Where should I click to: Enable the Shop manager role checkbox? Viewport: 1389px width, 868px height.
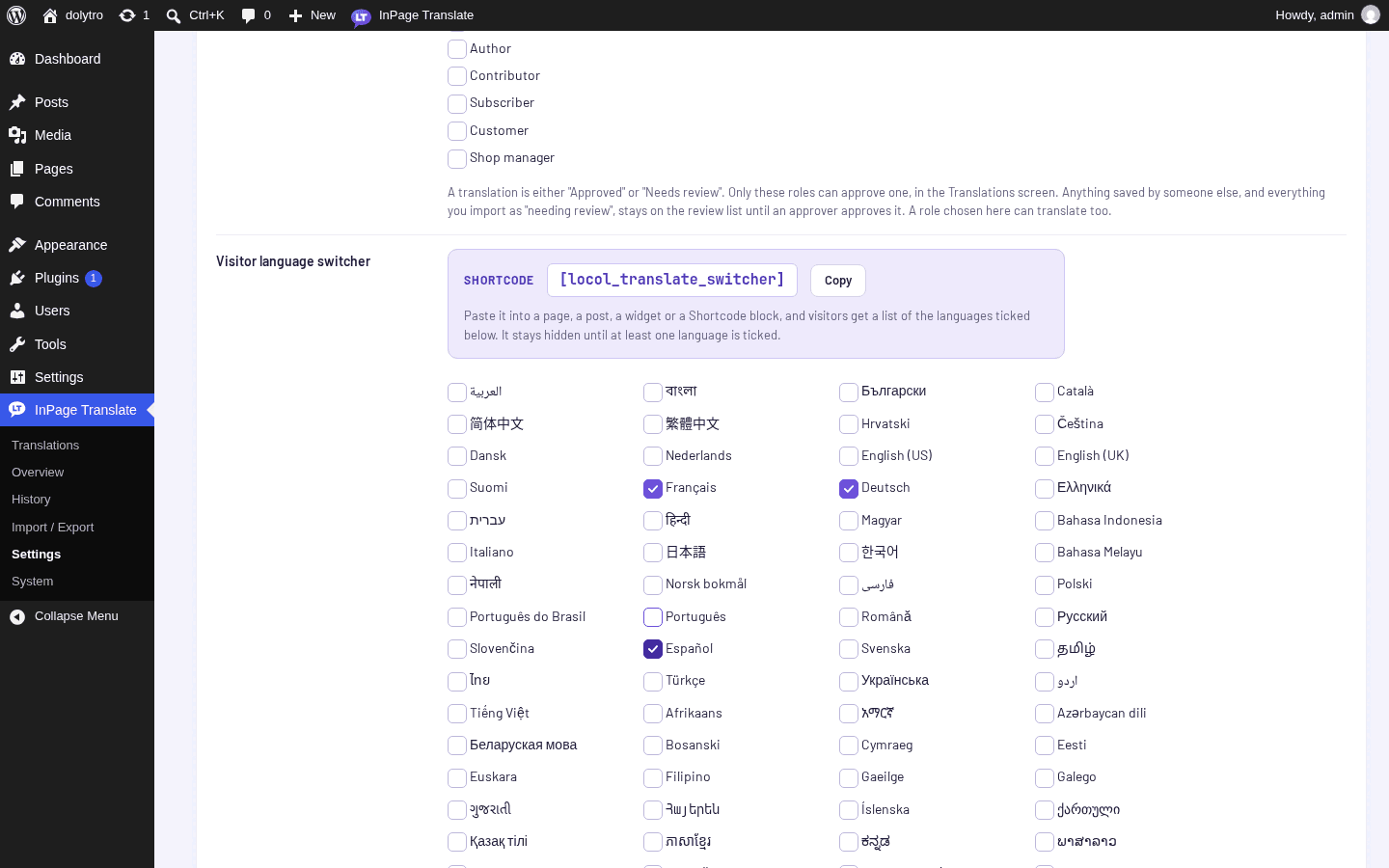[x=457, y=159]
